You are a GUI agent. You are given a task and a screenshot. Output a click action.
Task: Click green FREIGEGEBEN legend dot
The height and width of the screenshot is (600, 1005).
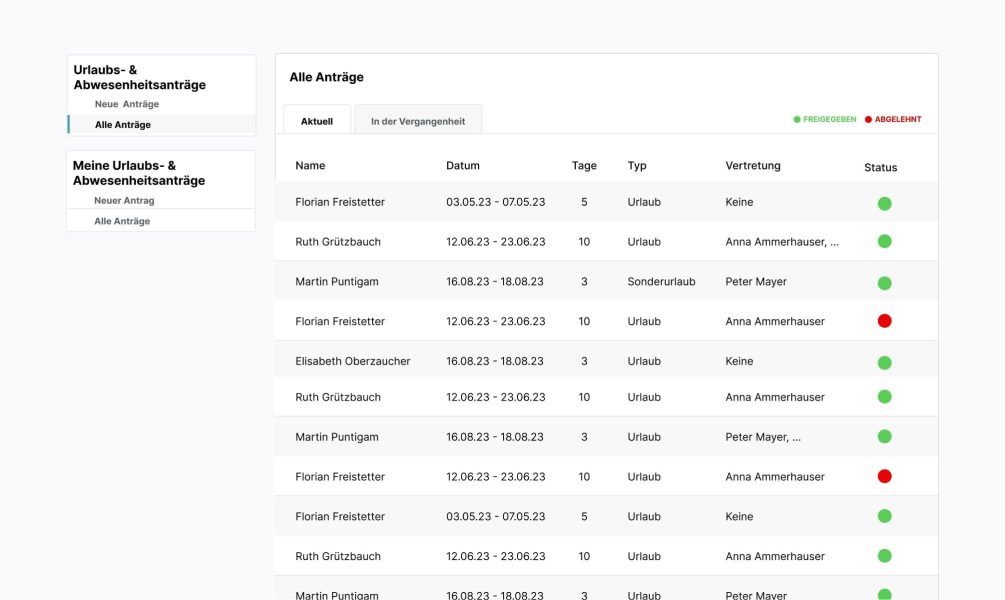pos(797,119)
